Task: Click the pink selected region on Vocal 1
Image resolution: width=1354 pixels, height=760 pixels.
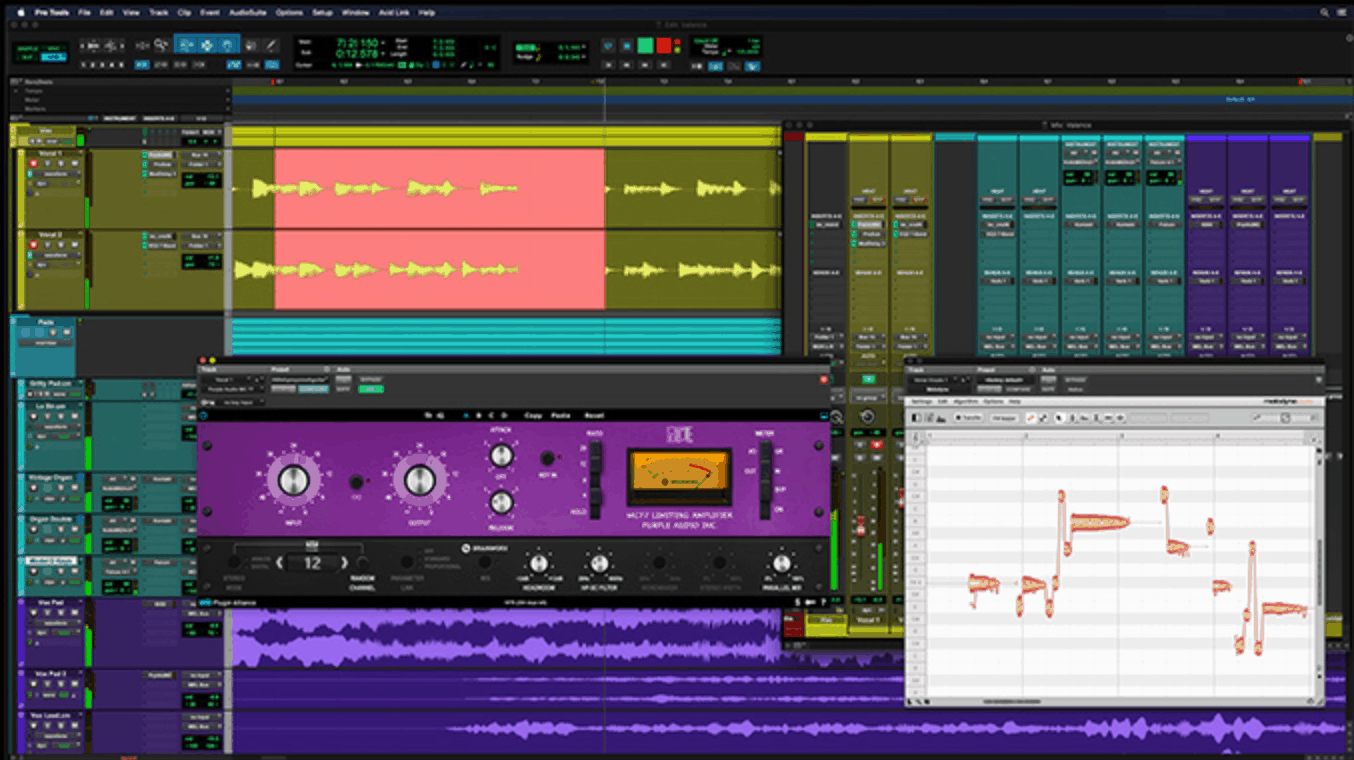Action: [x=439, y=188]
